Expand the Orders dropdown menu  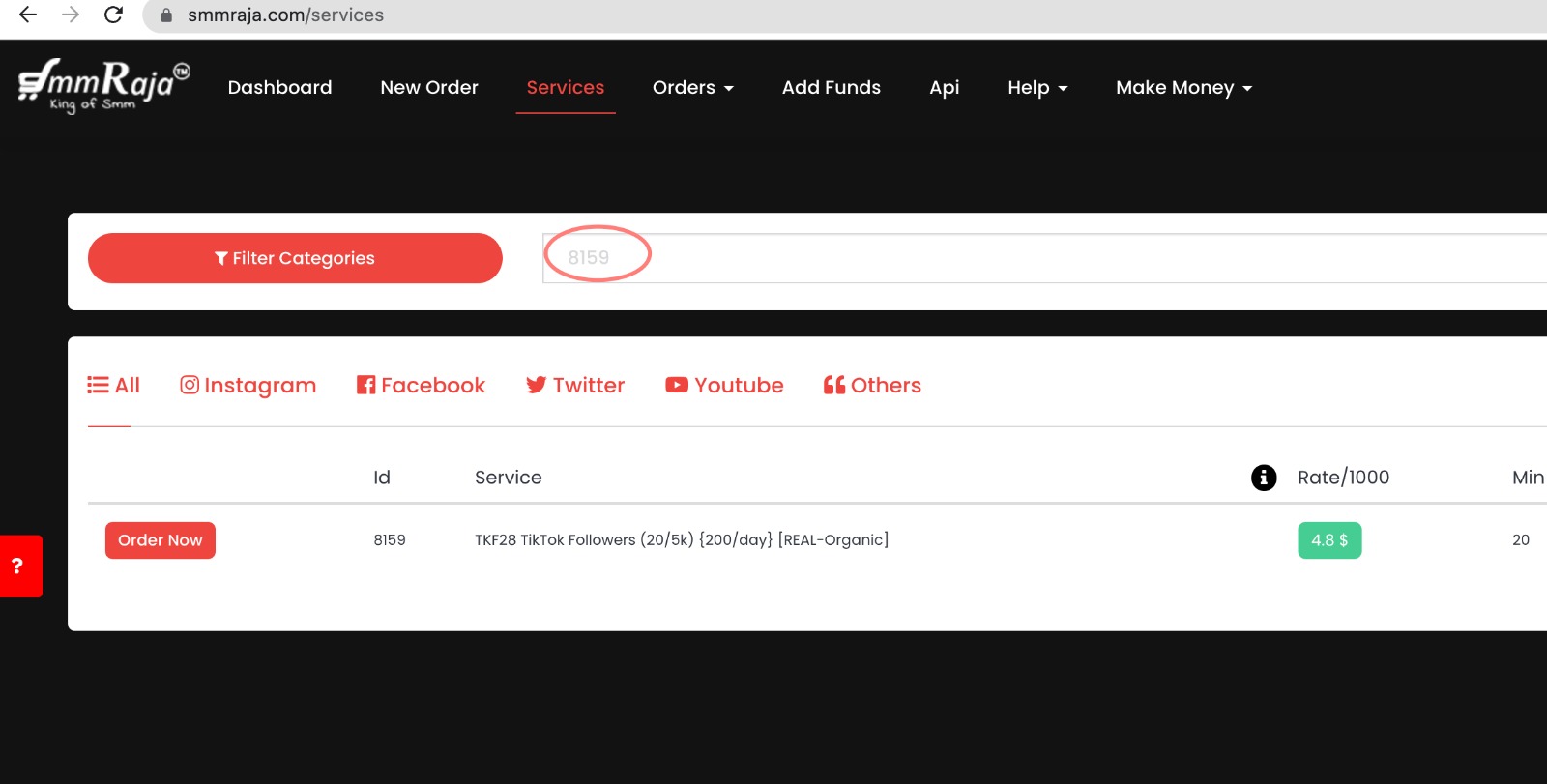(693, 87)
